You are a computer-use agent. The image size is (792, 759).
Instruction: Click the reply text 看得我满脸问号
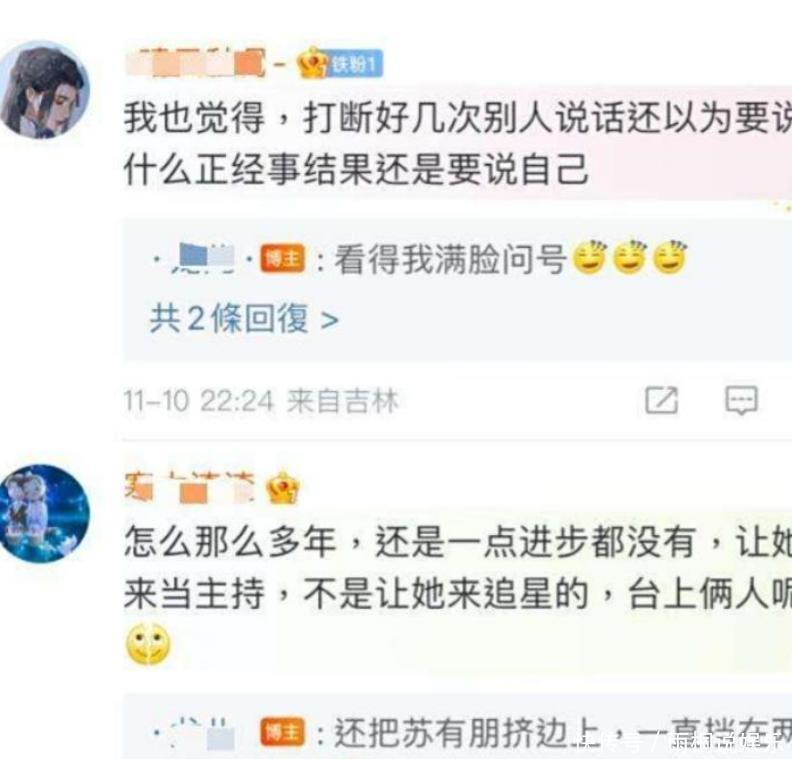450,259
